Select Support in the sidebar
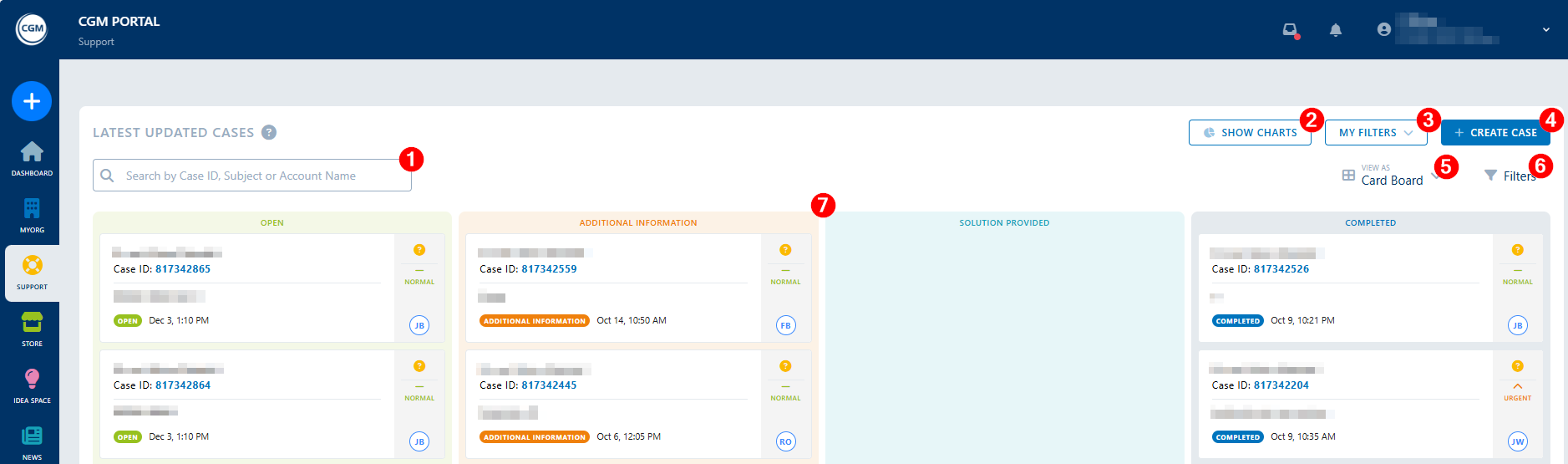This screenshot has height=464, width=1568. 32,273
